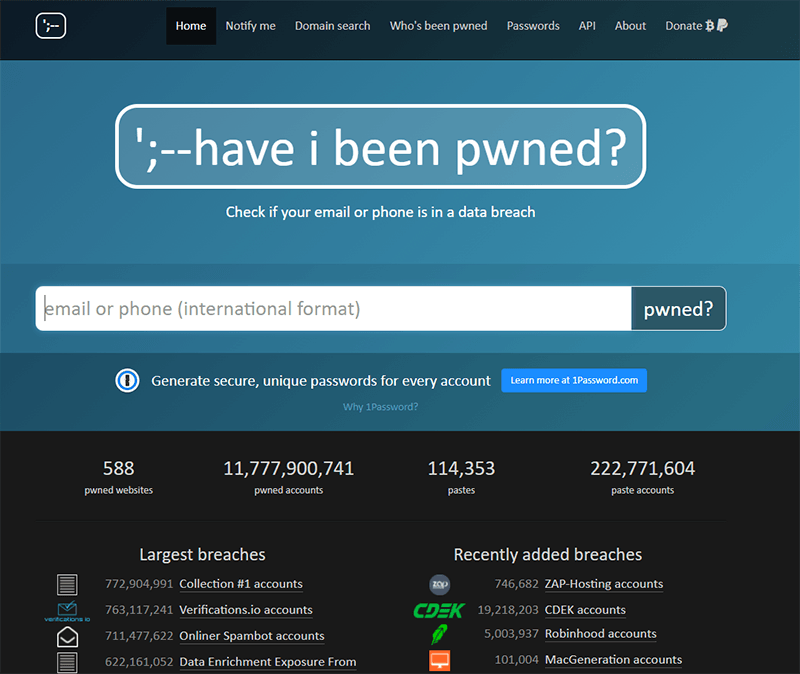Click the Robinhood feather logo

point(438,634)
